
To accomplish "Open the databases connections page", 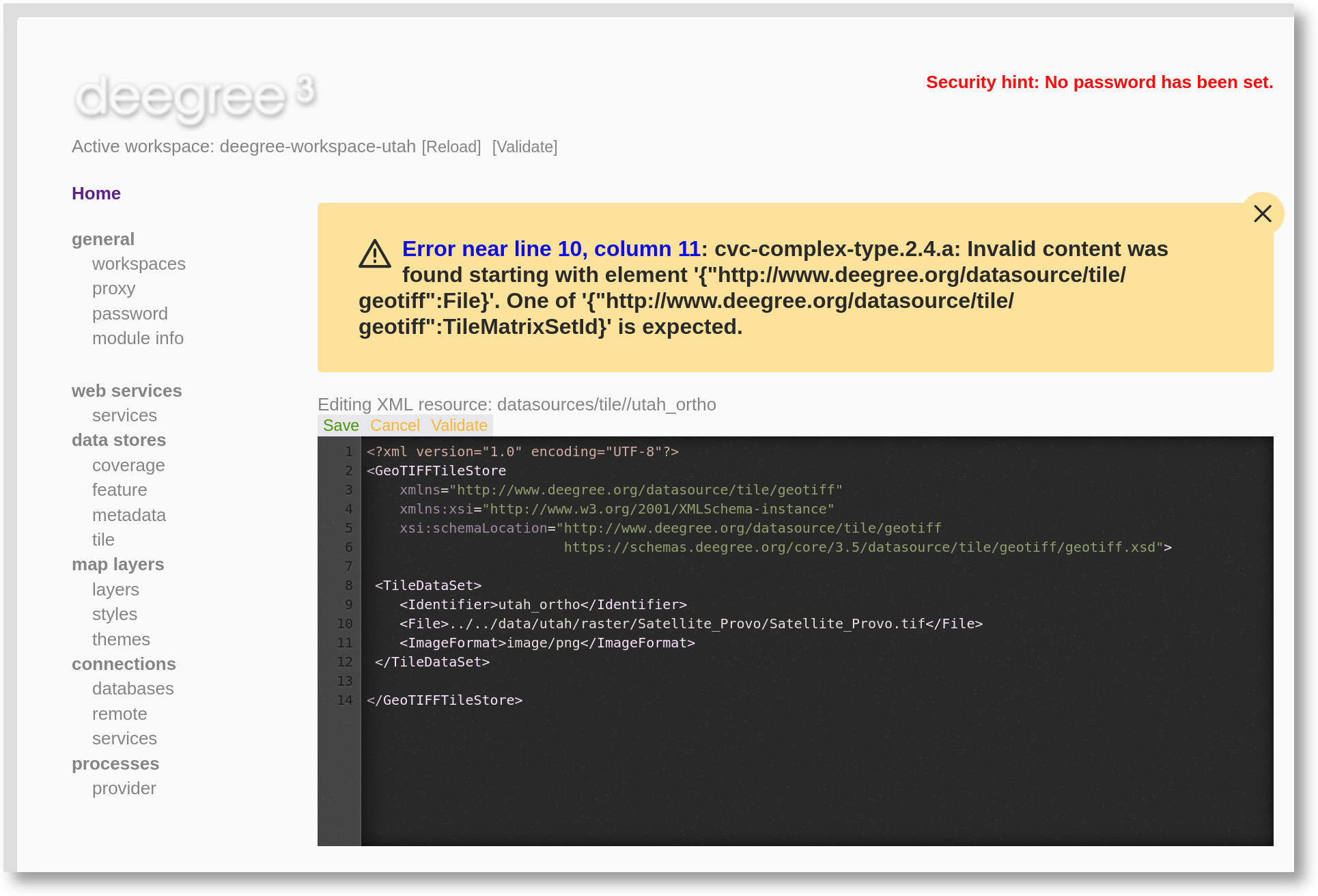I will (x=132, y=689).
